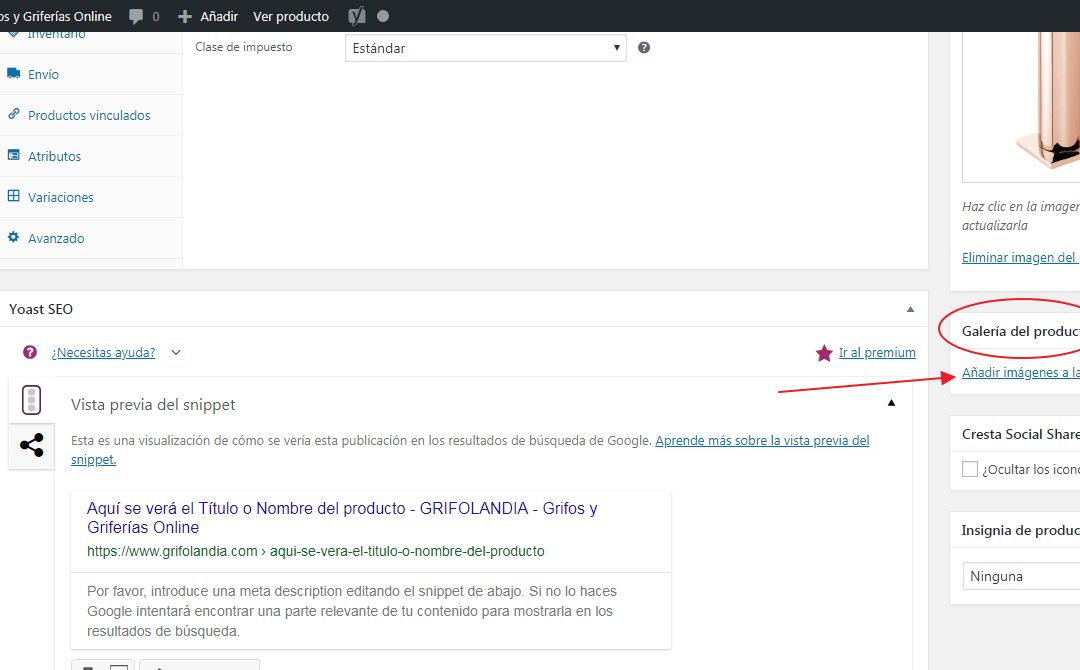The width and height of the screenshot is (1080, 670).
Task: Click the truck icon for Envío
Action: [x=13, y=73]
